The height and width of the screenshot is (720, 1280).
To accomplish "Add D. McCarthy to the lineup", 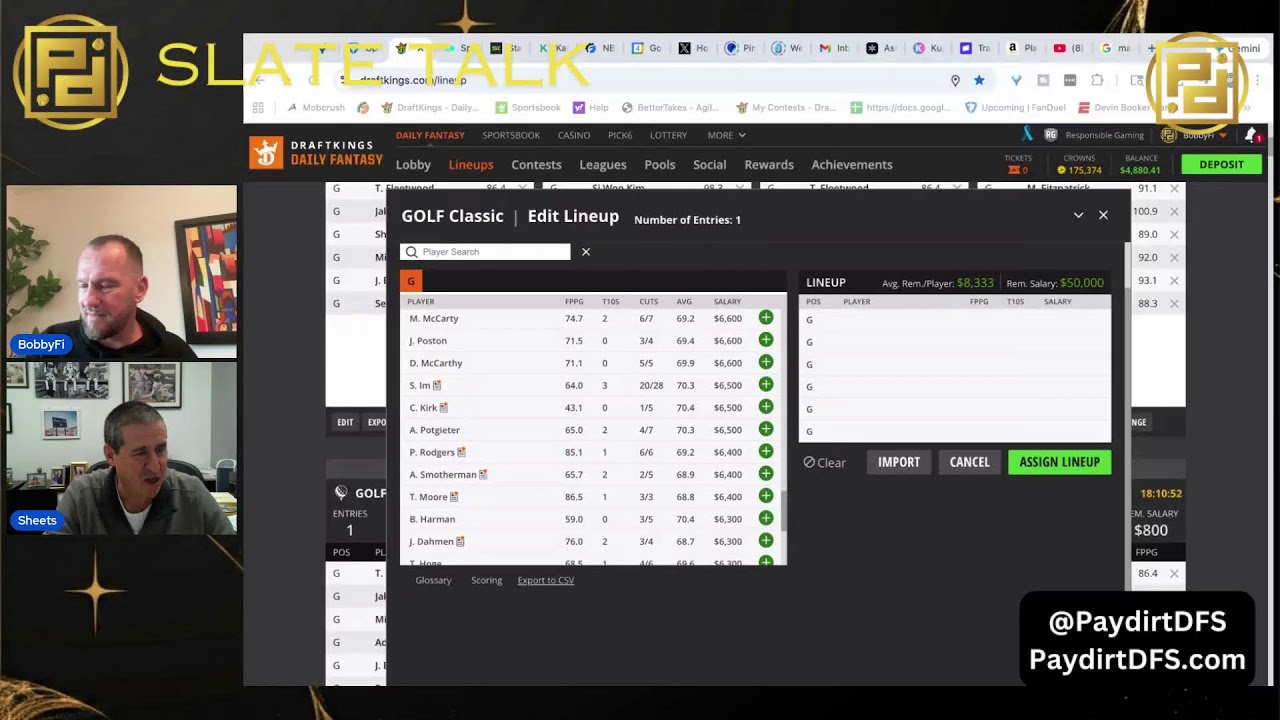I will coord(766,362).
